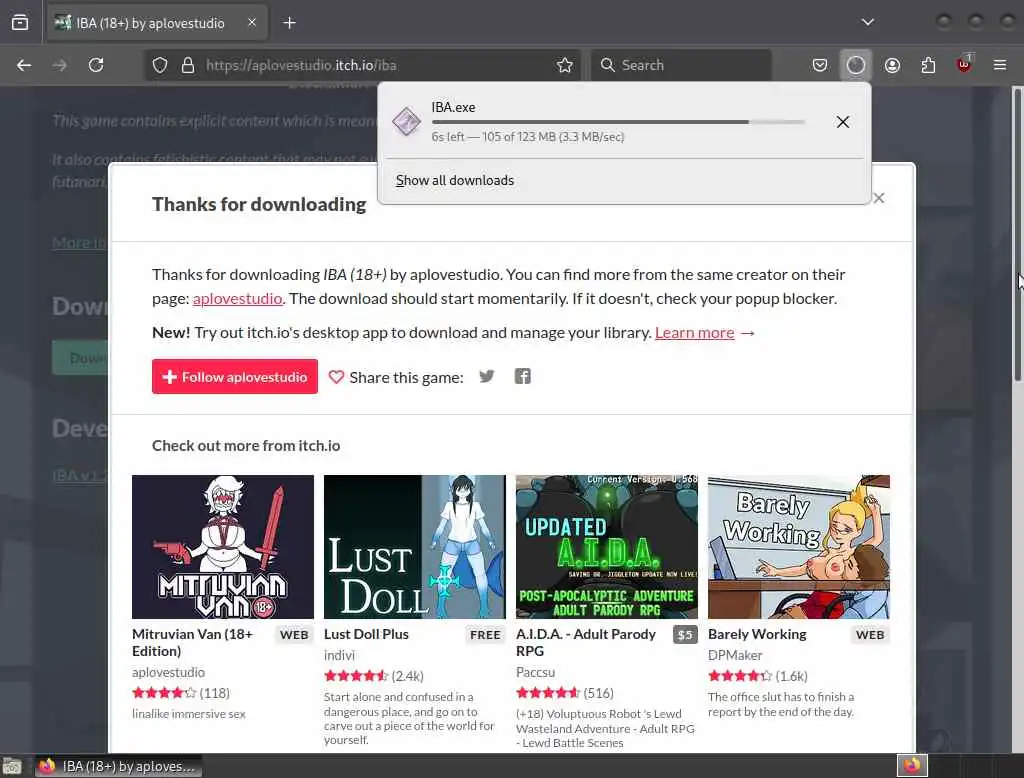The image size is (1024, 778).
Task: Visit aplovestudio under Mitruvian Van
Action: [x=168, y=672]
